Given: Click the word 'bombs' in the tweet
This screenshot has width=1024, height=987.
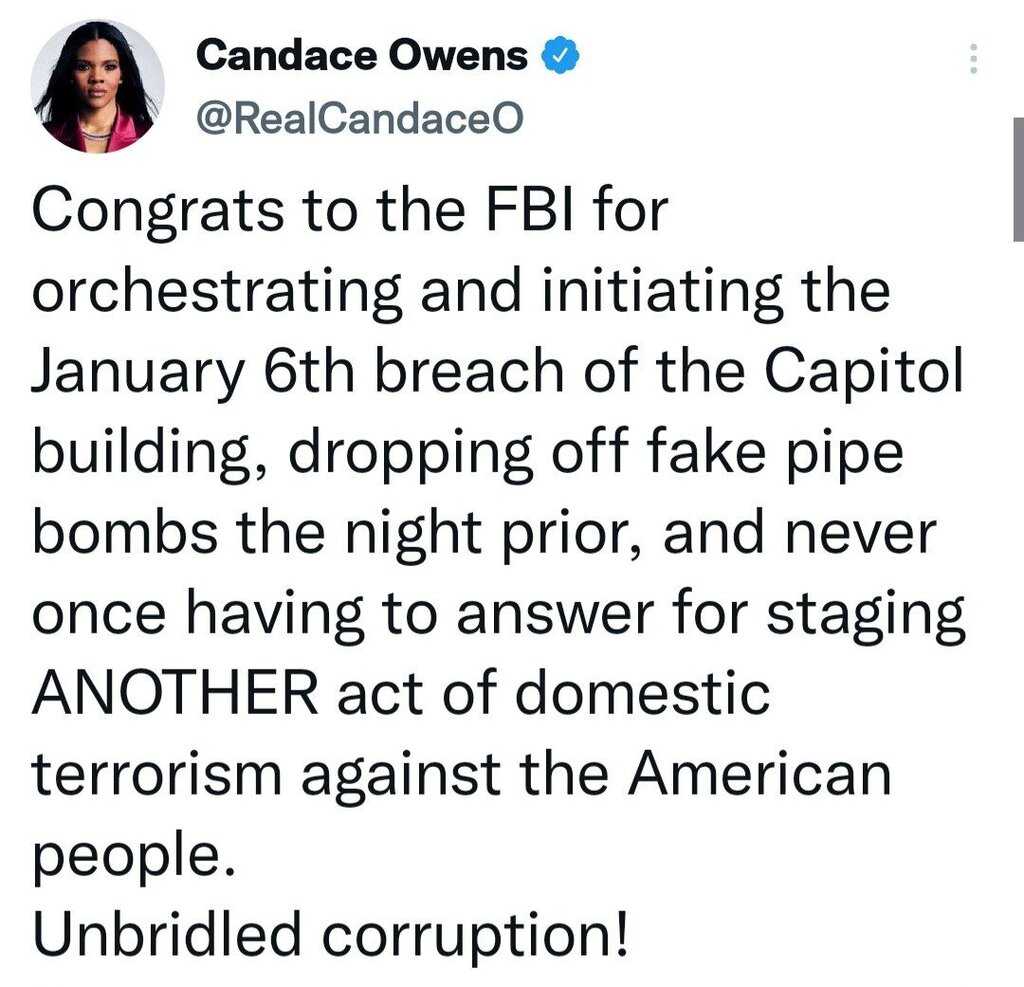Looking at the screenshot, I should pyautogui.click(x=125, y=532).
